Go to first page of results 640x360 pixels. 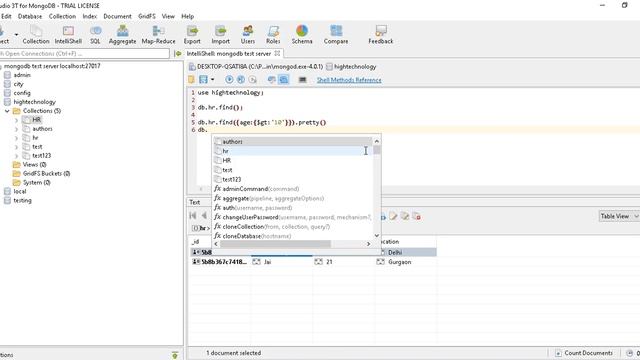pyautogui.click(x=193, y=216)
